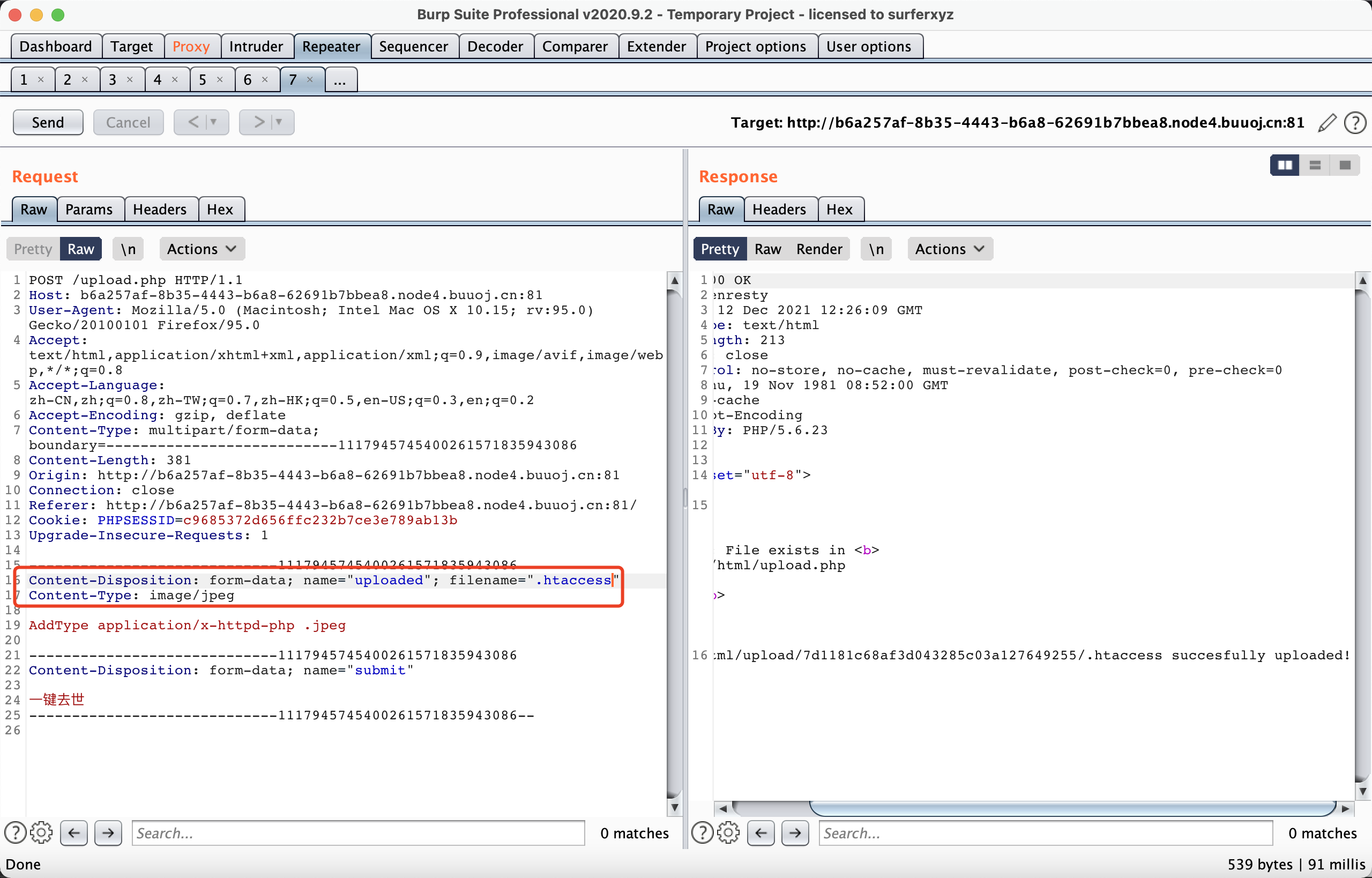The height and width of the screenshot is (878, 1372).
Task: Toggle request \n non-printable characters button
Action: [x=128, y=249]
